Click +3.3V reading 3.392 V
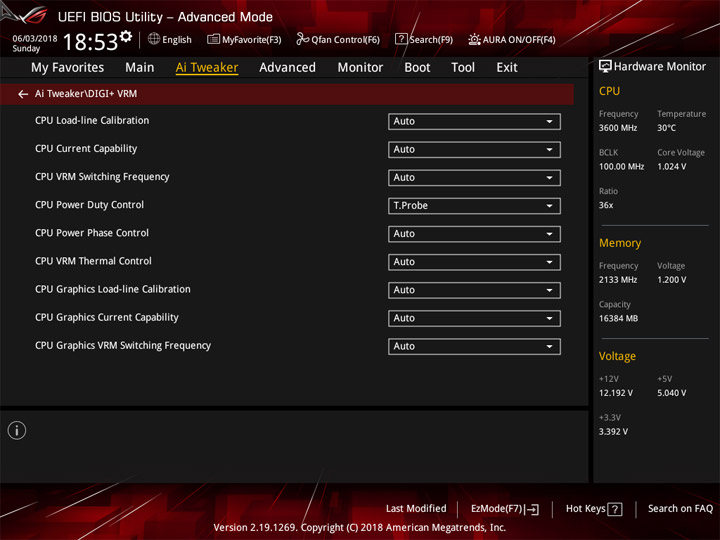The width and height of the screenshot is (720, 540). [x=613, y=432]
